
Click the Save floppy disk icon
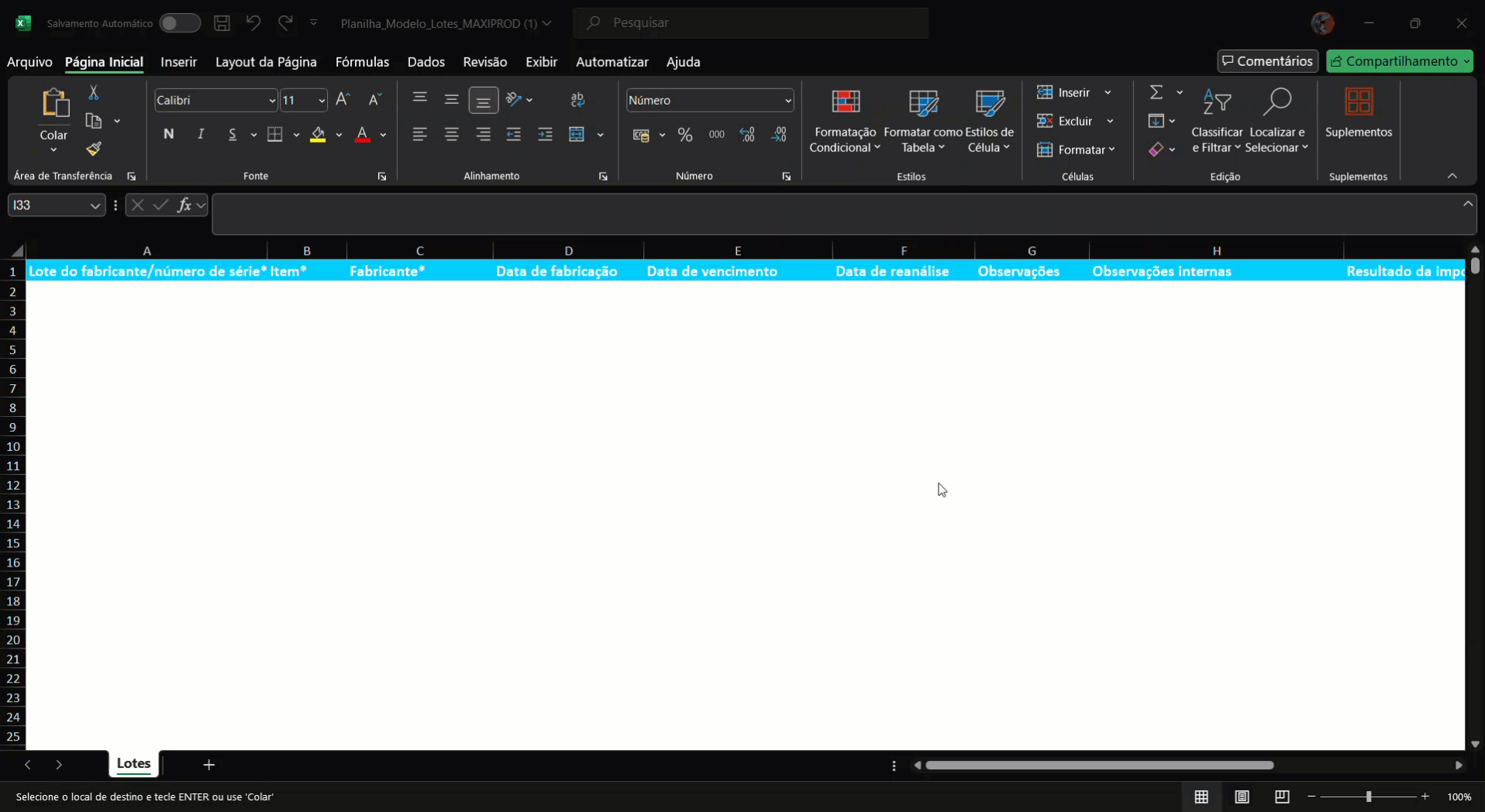pyautogui.click(x=222, y=23)
